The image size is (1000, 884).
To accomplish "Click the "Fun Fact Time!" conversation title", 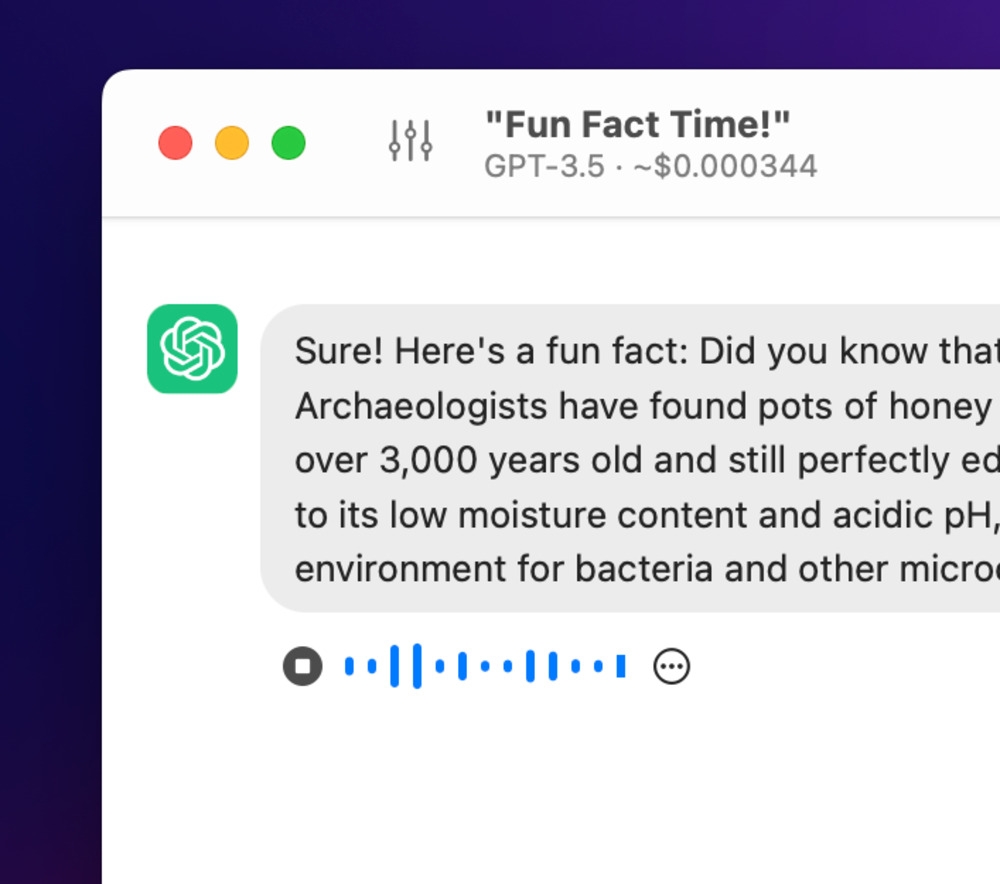I will (x=637, y=125).
